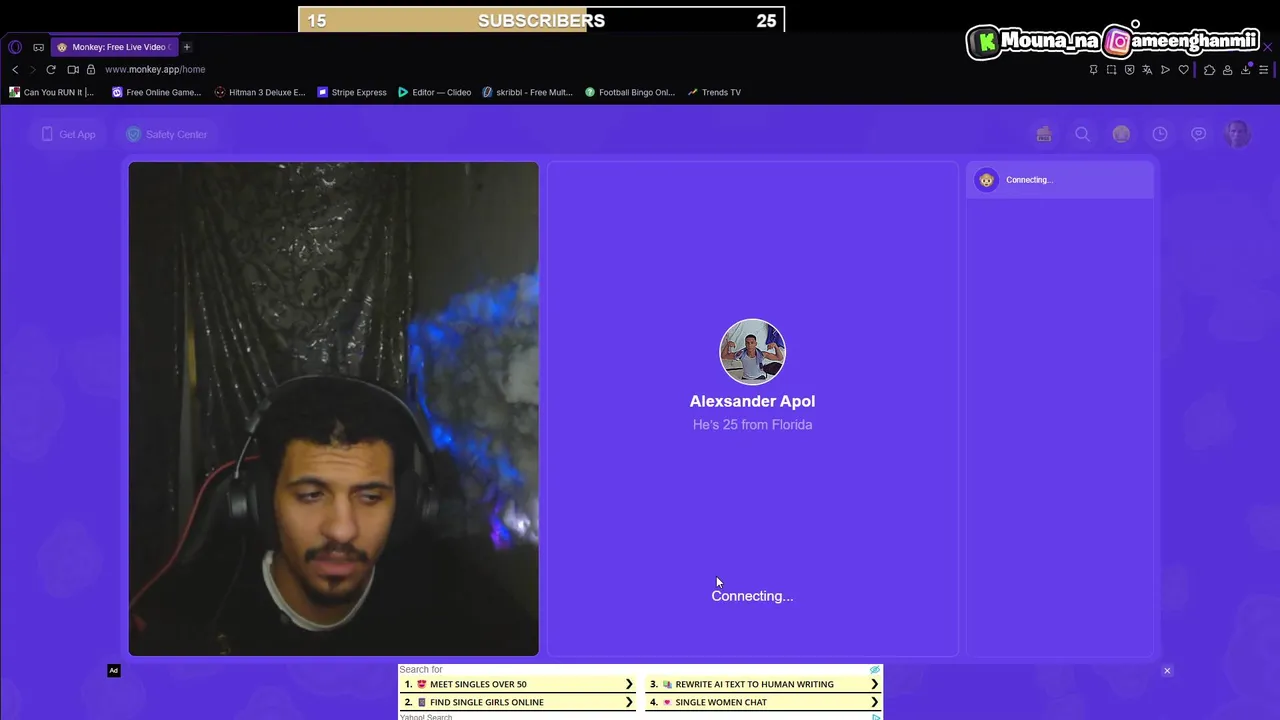The image size is (1280, 720).
Task: Open the Hitman 3 Deluxe bookmark
Action: point(259,92)
